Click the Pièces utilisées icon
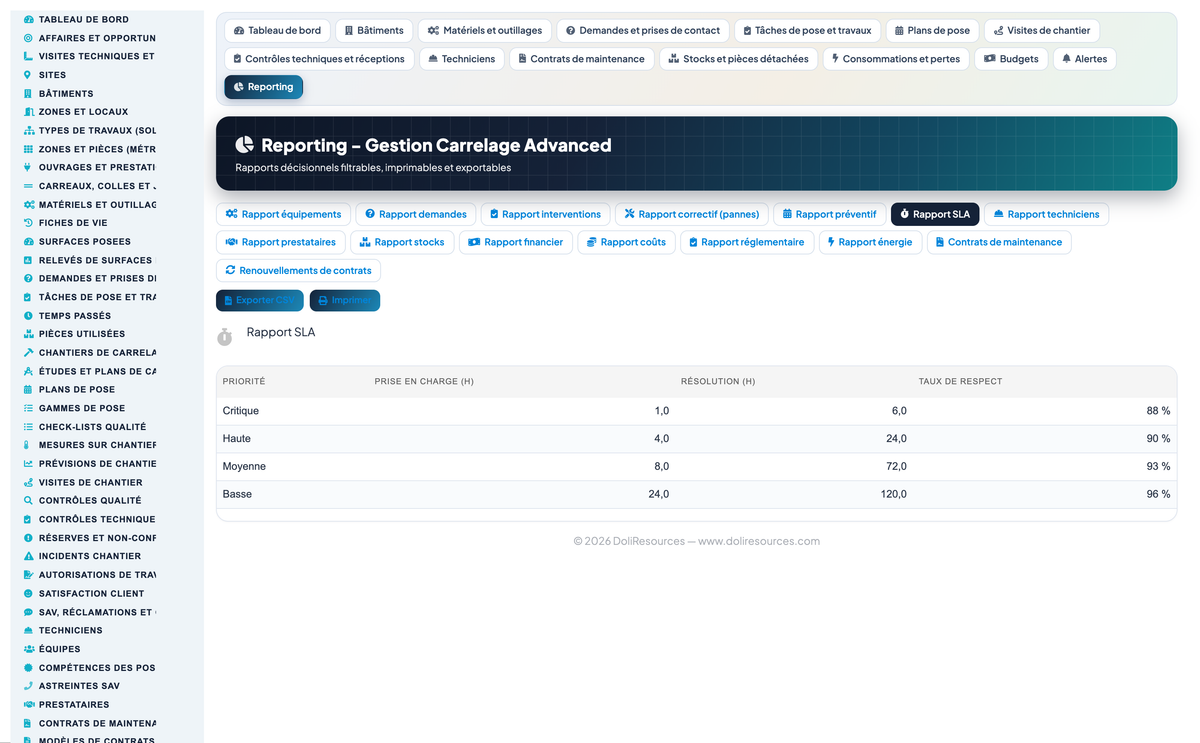The image size is (1200, 743). (x=28, y=334)
